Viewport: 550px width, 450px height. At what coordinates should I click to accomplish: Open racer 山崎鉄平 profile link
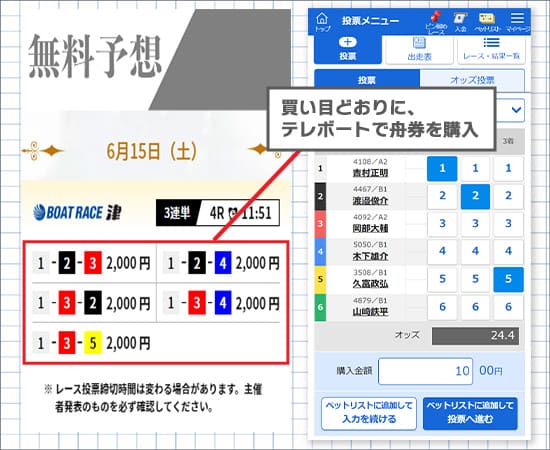(370, 312)
